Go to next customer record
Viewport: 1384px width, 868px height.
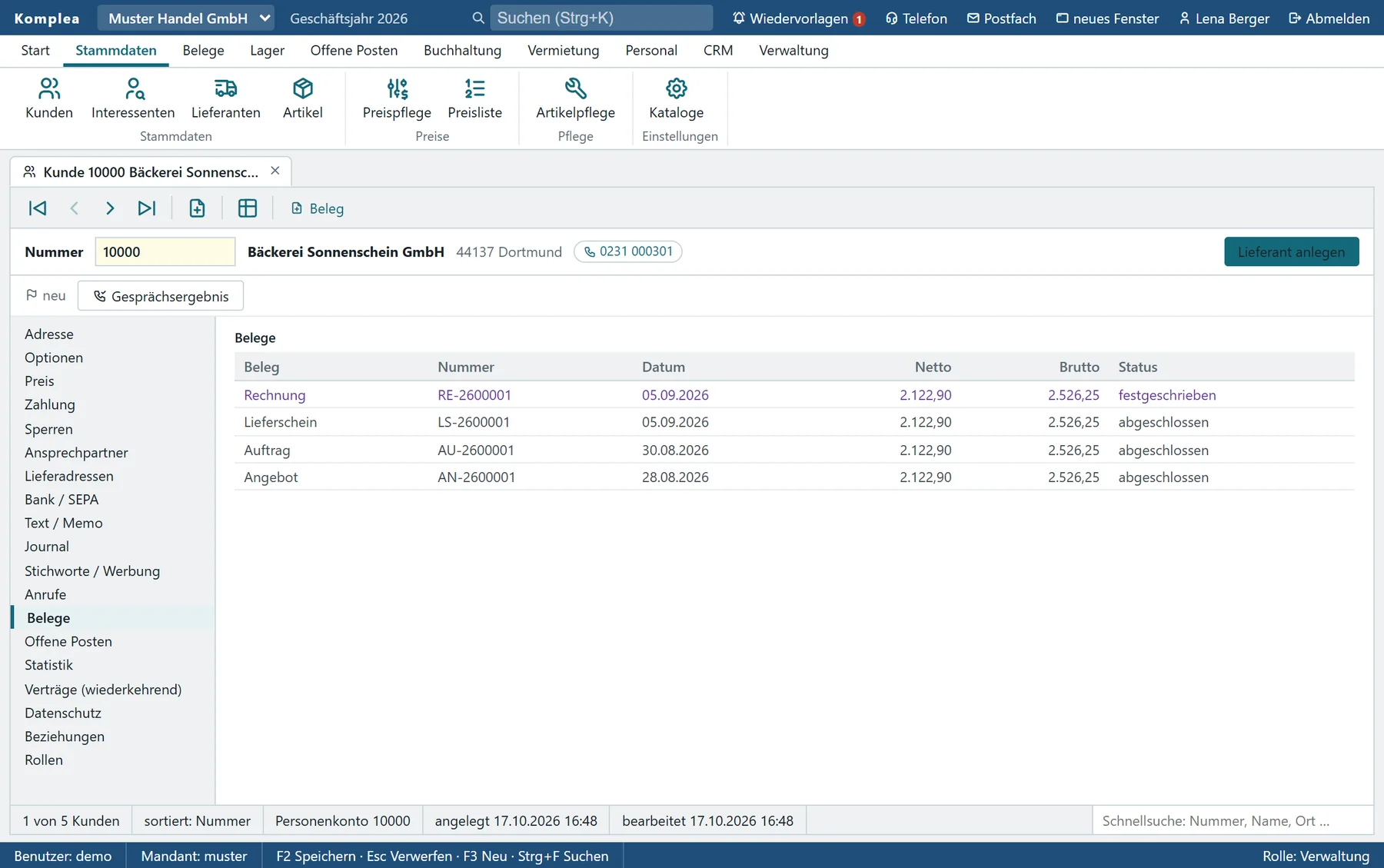110,208
